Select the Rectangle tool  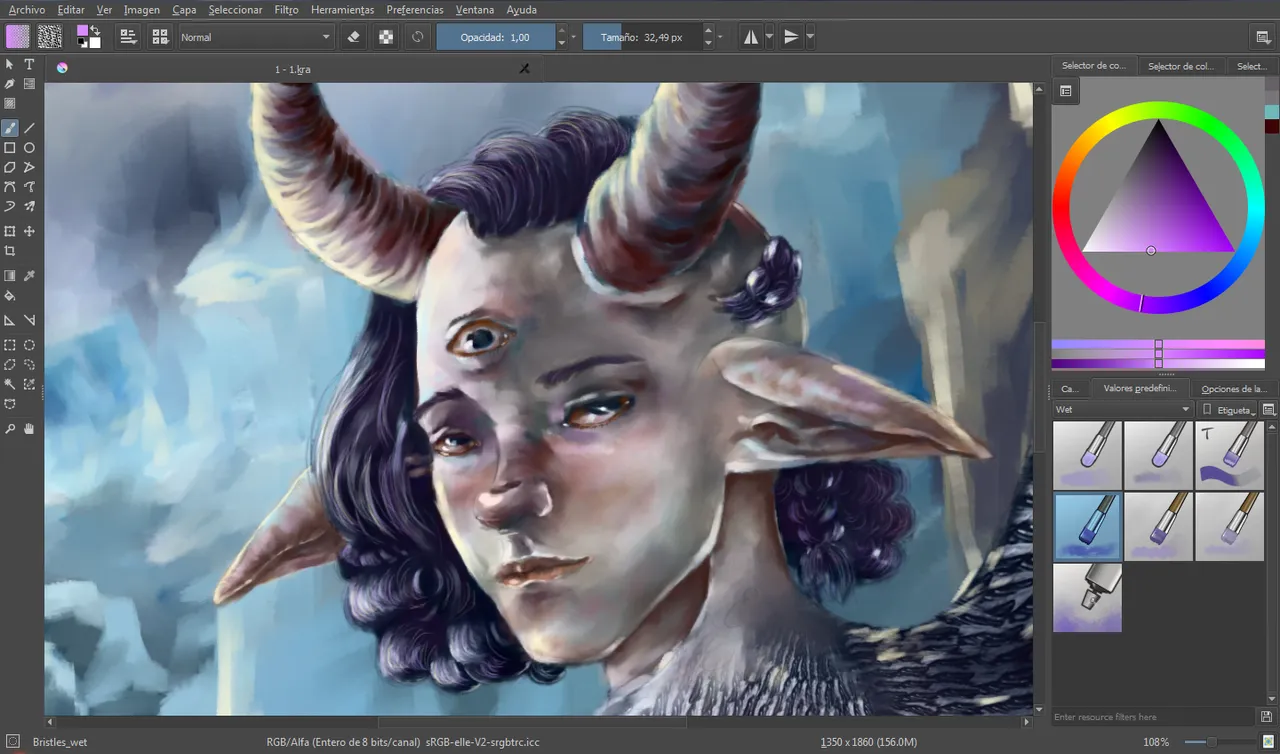[x=10, y=148]
